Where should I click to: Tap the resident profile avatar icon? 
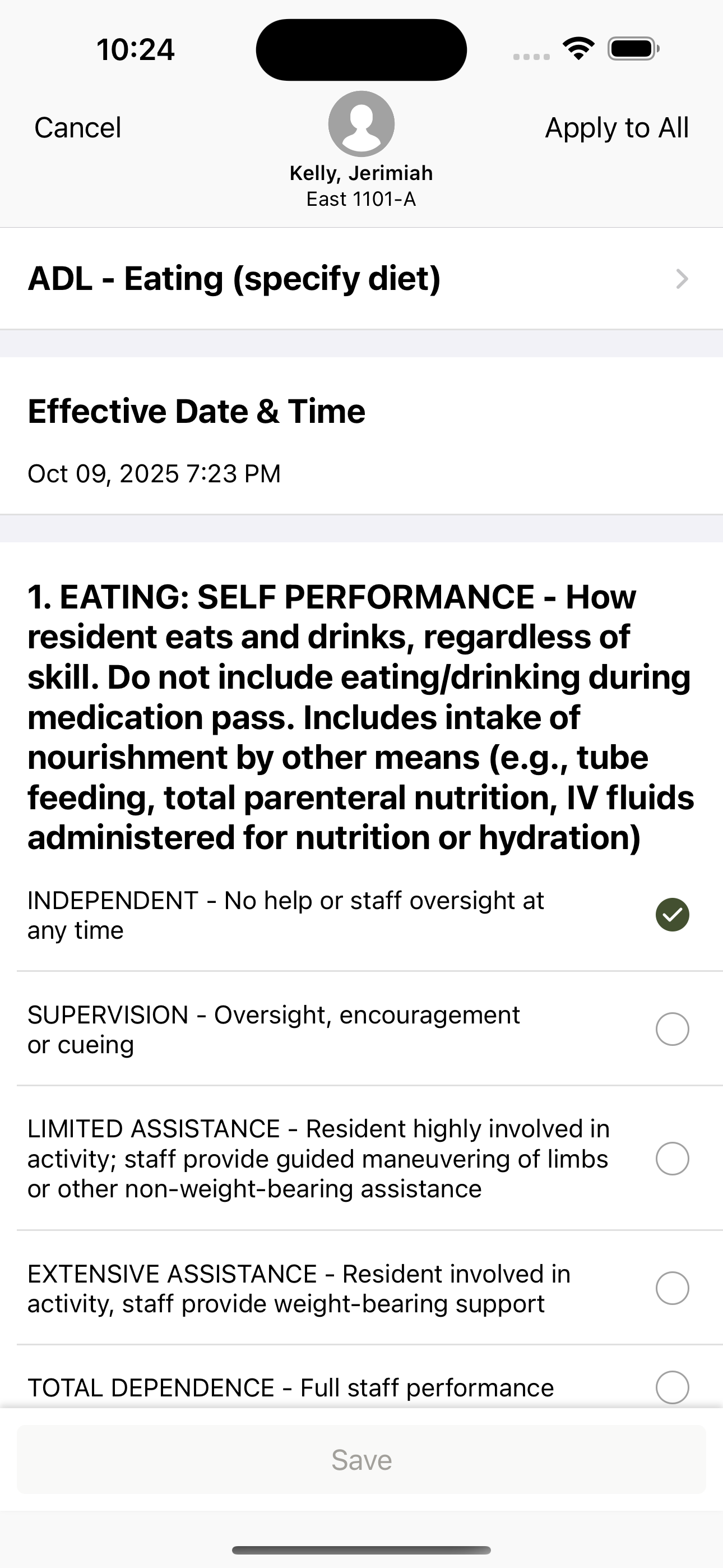pos(361,123)
